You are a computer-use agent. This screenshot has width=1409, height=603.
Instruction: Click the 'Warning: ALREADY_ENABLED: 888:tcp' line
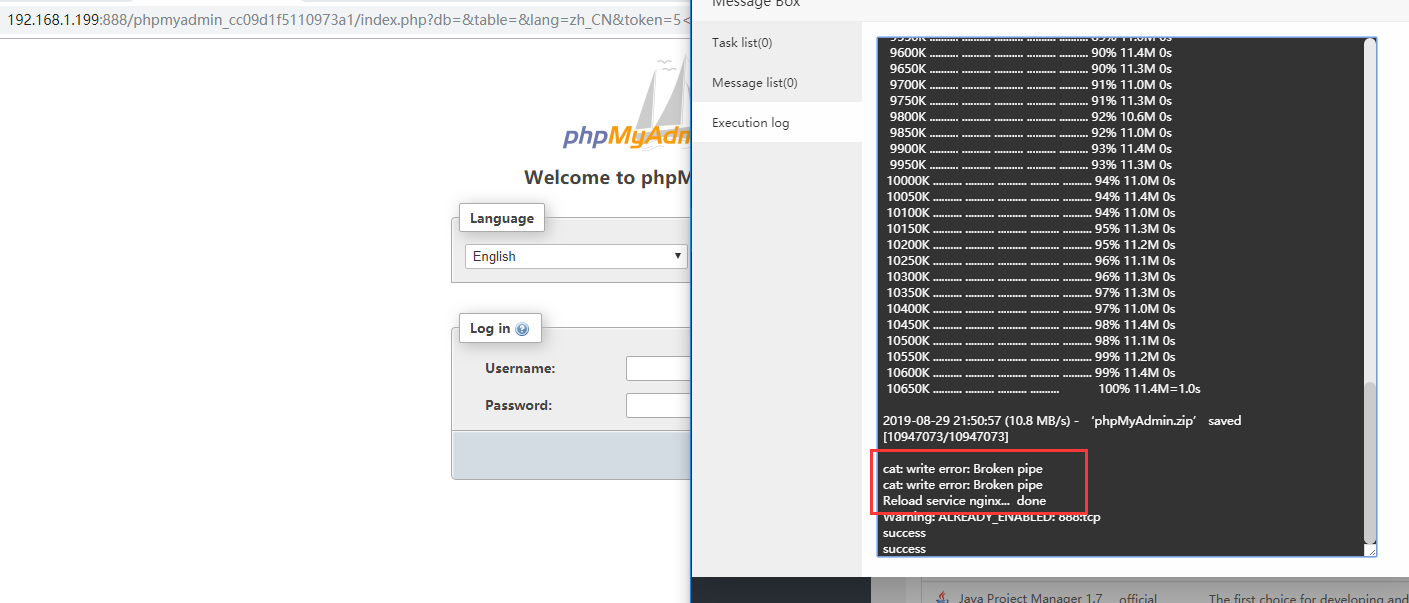(992, 517)
